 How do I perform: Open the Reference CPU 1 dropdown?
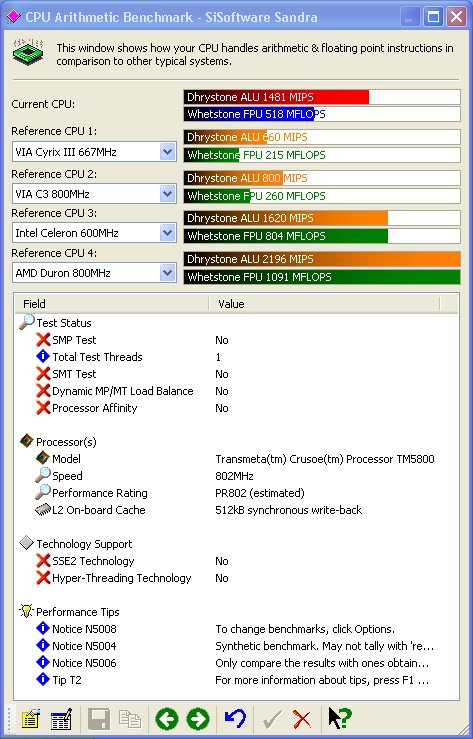[x=168, y=152]
